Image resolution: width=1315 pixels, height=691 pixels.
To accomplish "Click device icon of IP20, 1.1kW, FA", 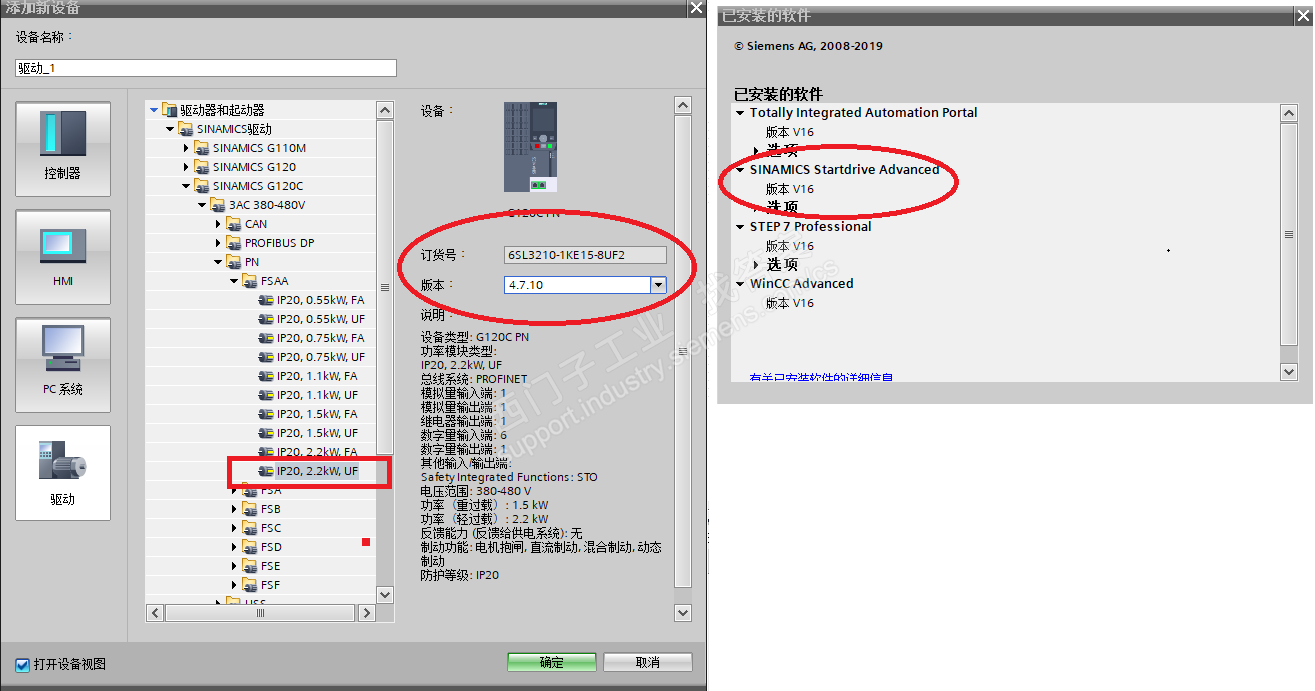I will pos(266,376).
